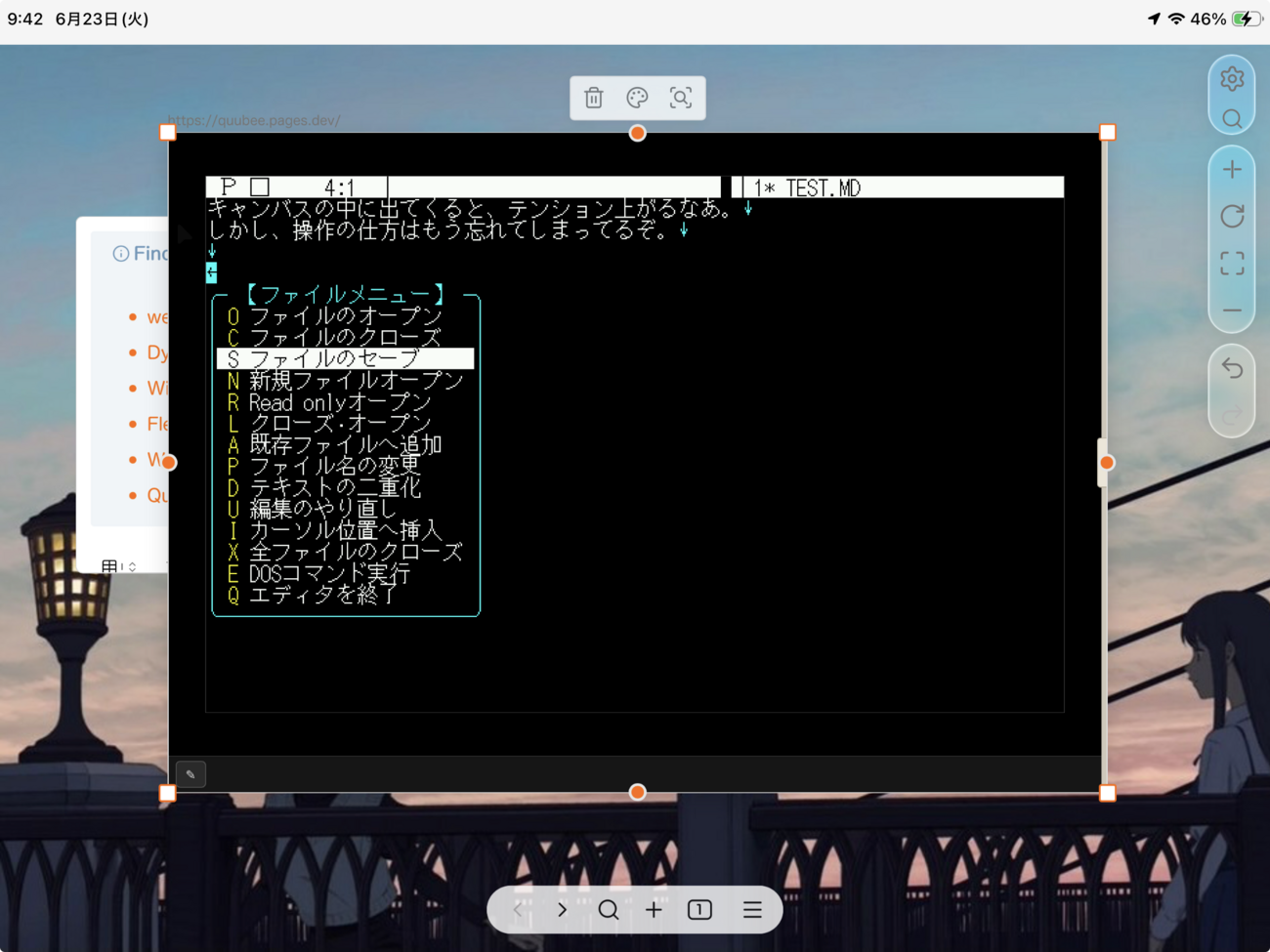Click the cyan cursor block in editor

211,272
